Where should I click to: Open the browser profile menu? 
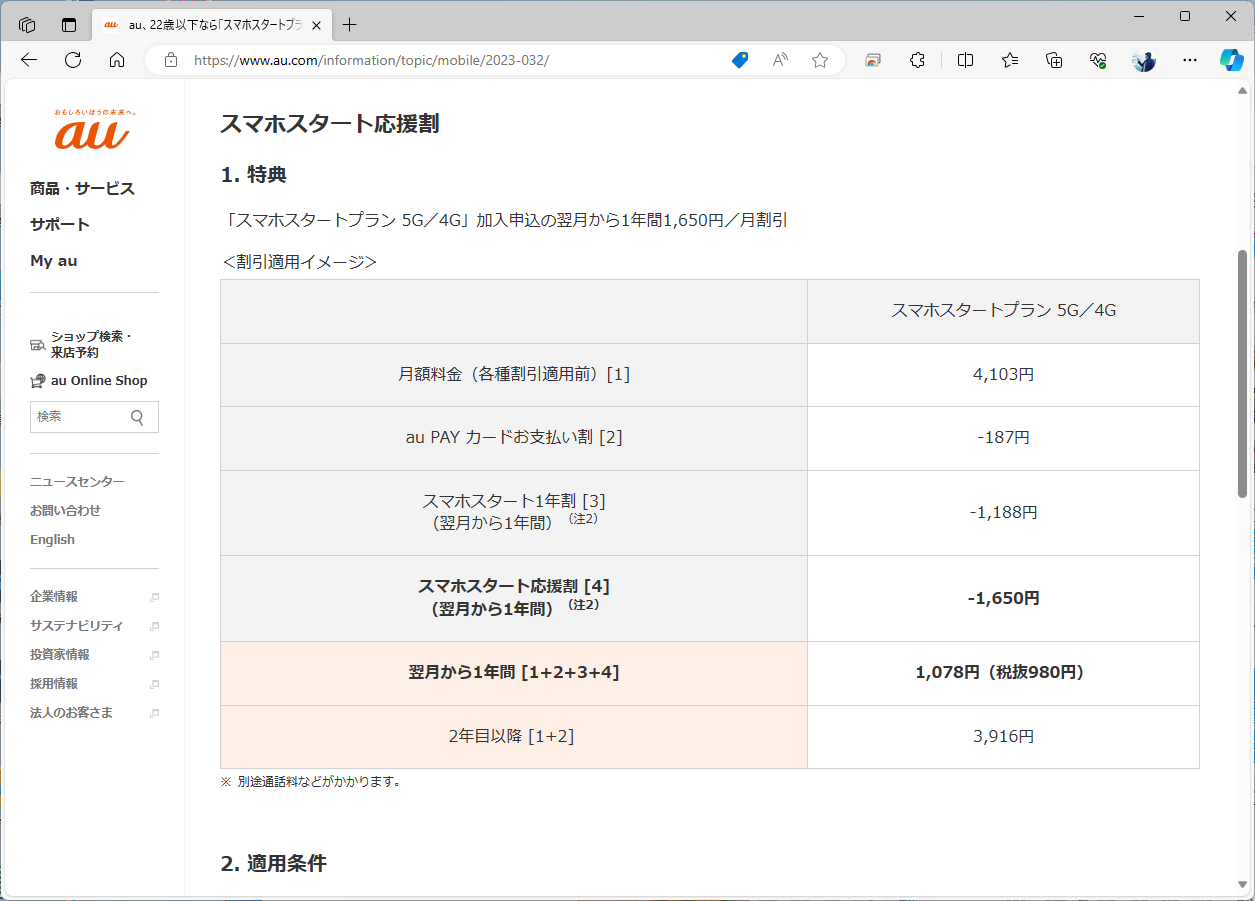point(1143,60)
